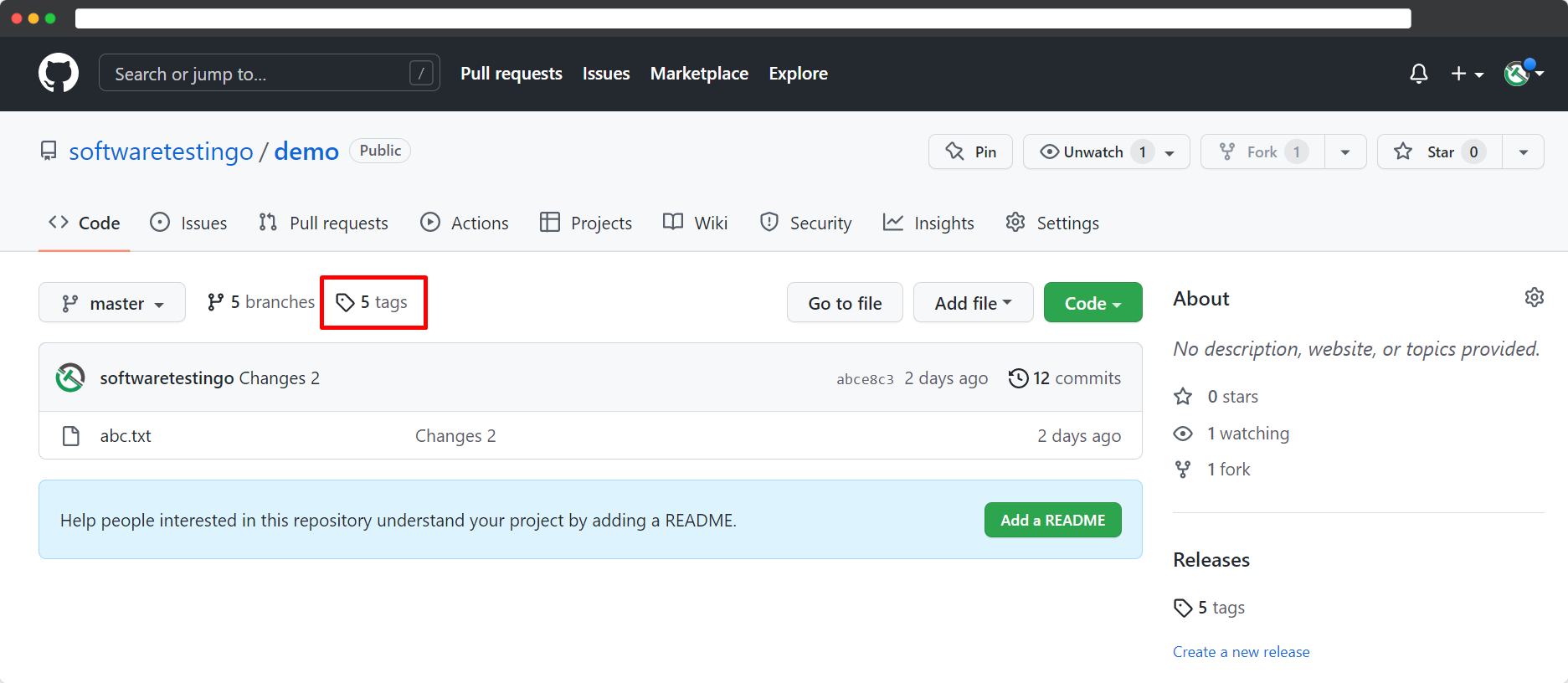Viewport: 1568px width, 683px height.
Task: Pin the demo repository
Action: (x=970, y=152)
